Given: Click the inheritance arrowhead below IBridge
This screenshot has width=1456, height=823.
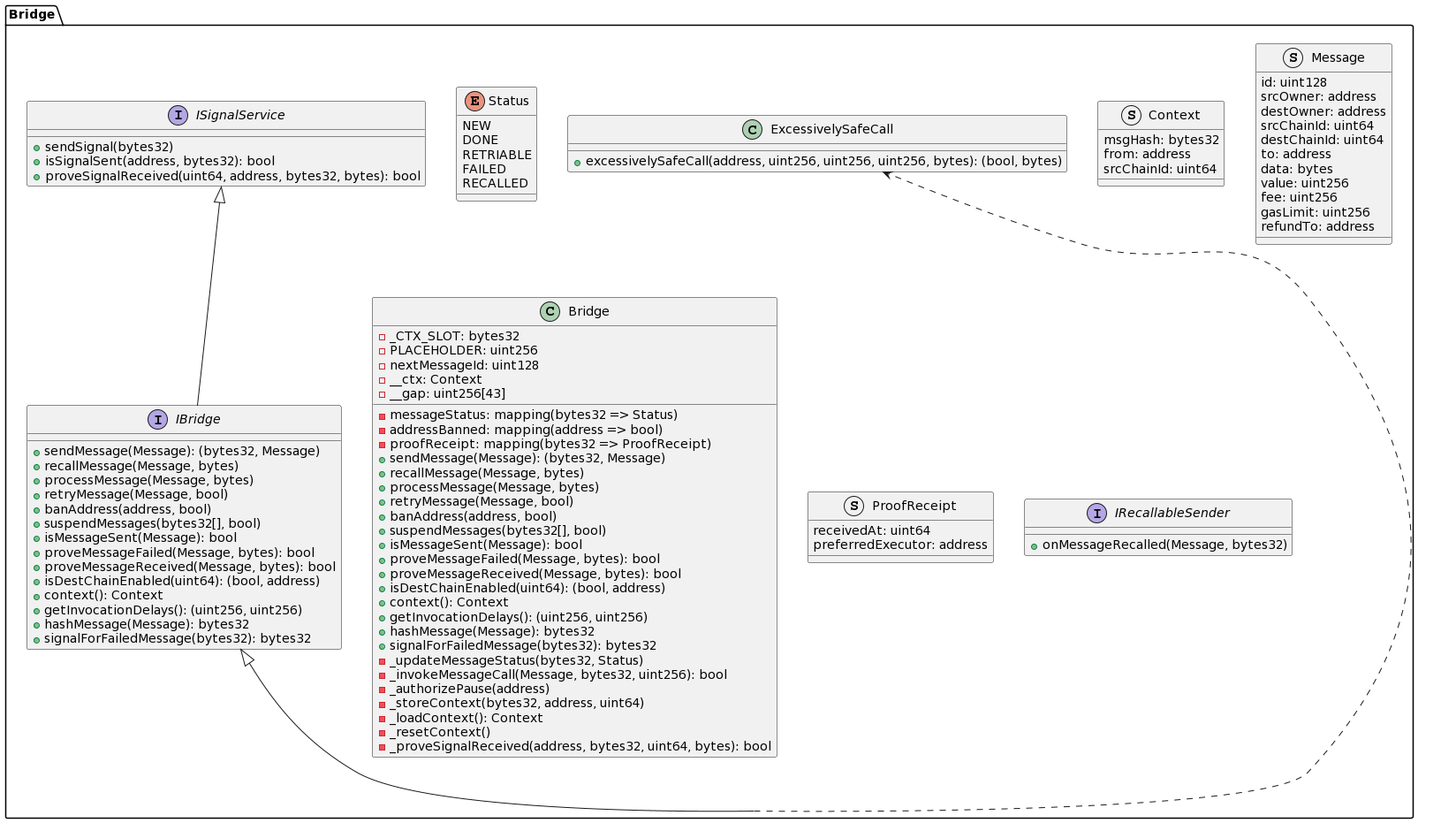Looking at the screenshot, I should [249, 659].
